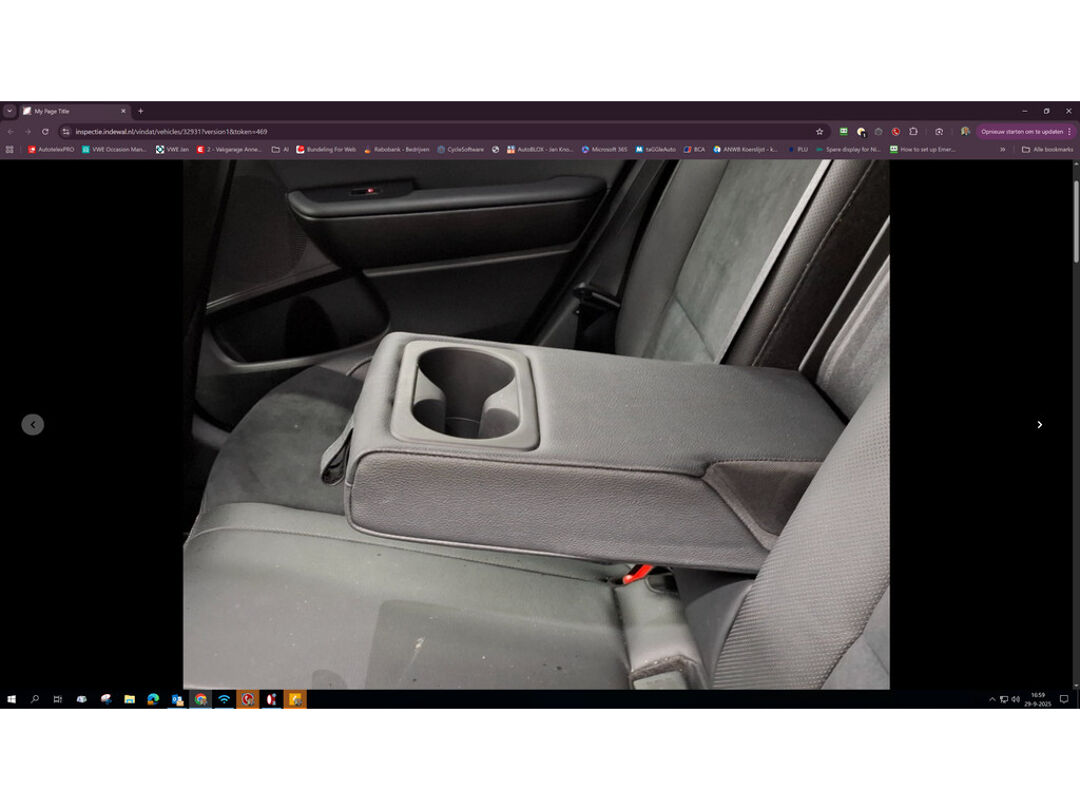The width and height of the screenshot is (1080, 810).
Task: Open the Windows Start menu
Action: pos(11,699)
